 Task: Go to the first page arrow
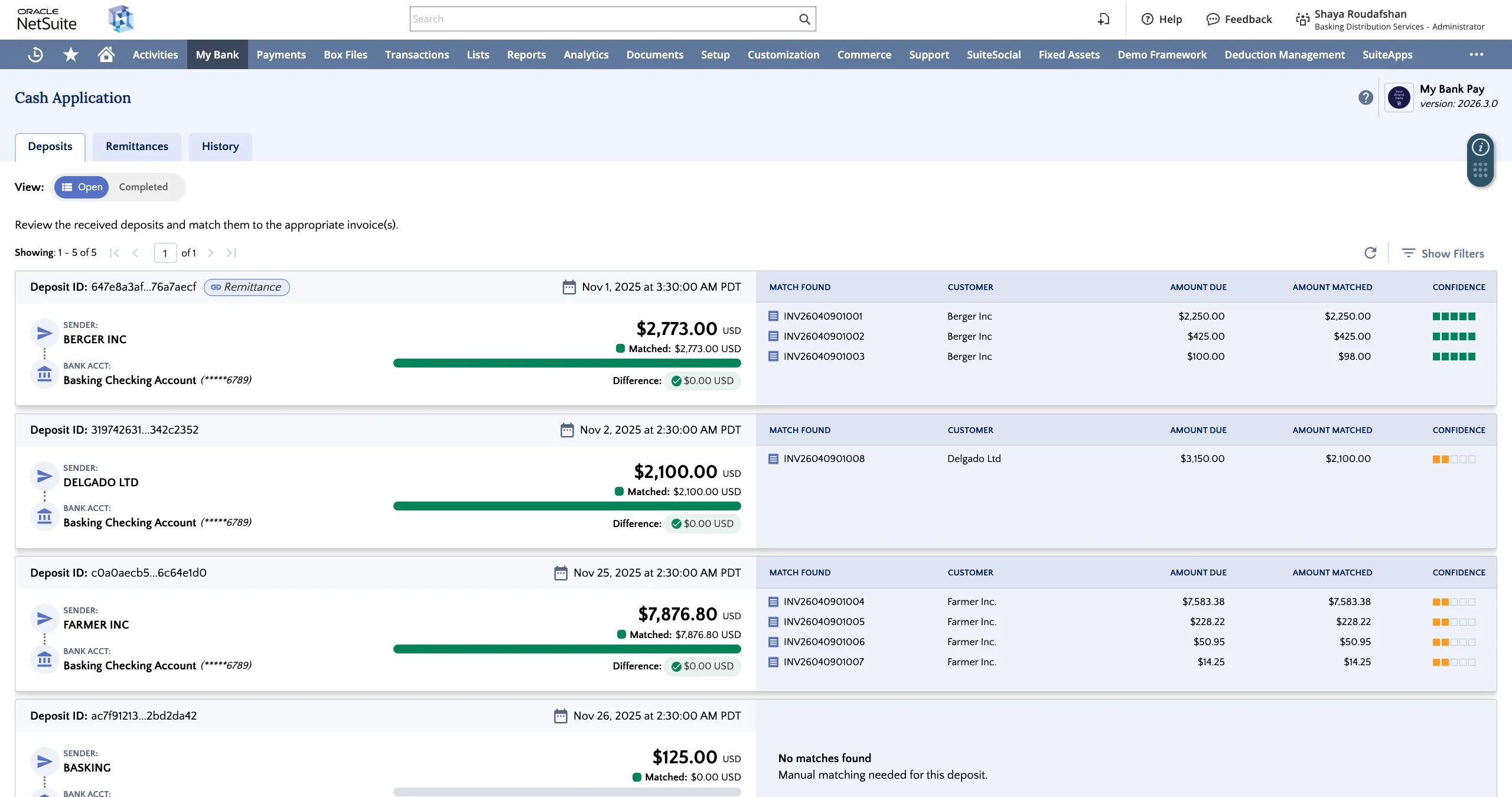pos(115,253)
